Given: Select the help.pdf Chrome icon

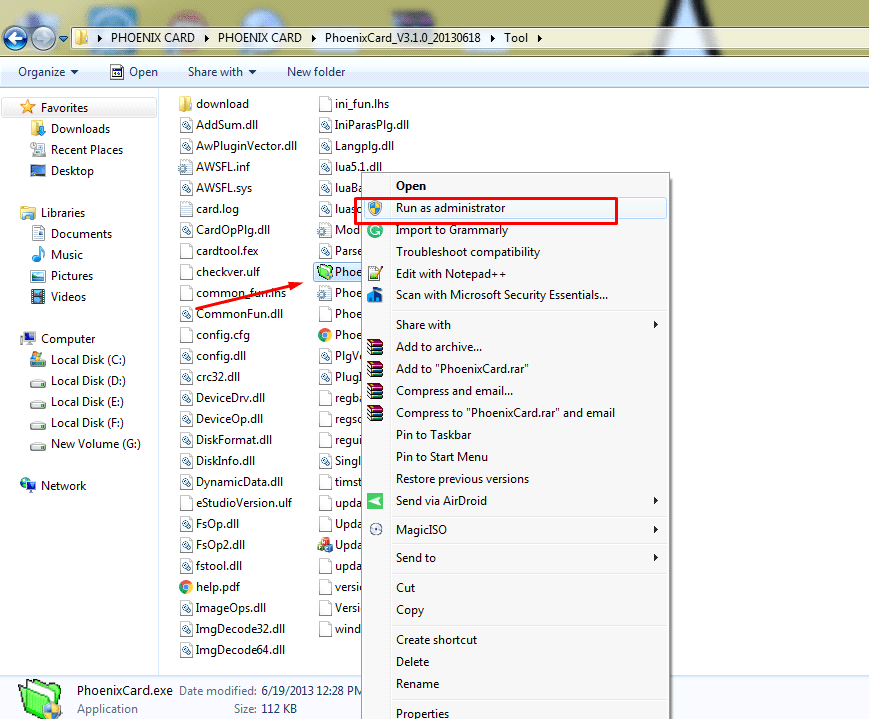Looking at the screenshot, I should [186, 587].
